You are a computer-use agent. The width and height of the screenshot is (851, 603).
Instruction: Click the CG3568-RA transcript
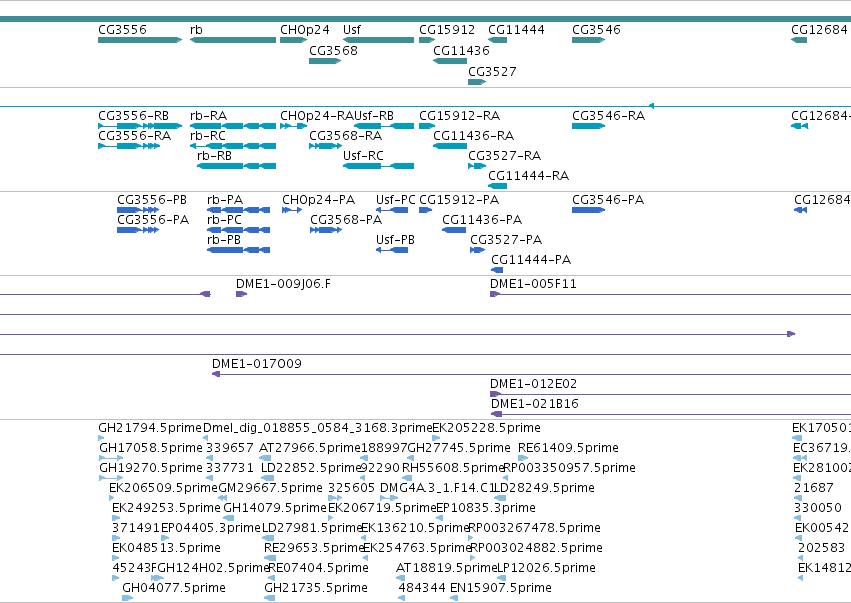click(x=326, y=146)
